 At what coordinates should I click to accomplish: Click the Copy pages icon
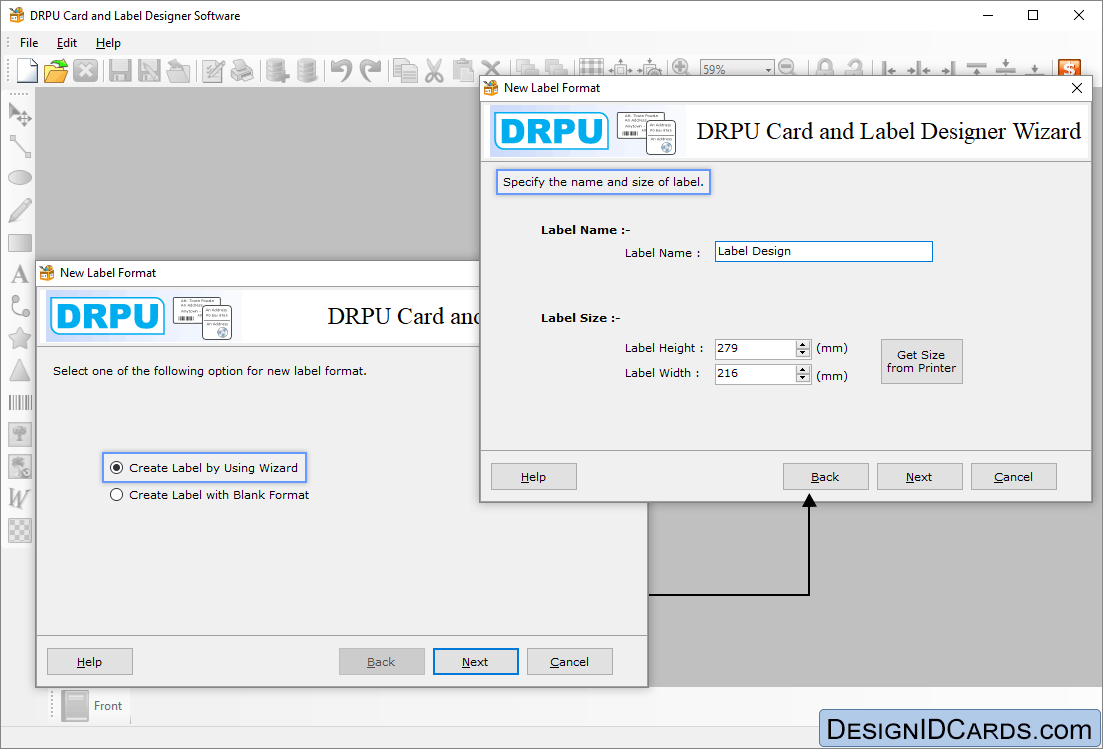coord(405,70)
